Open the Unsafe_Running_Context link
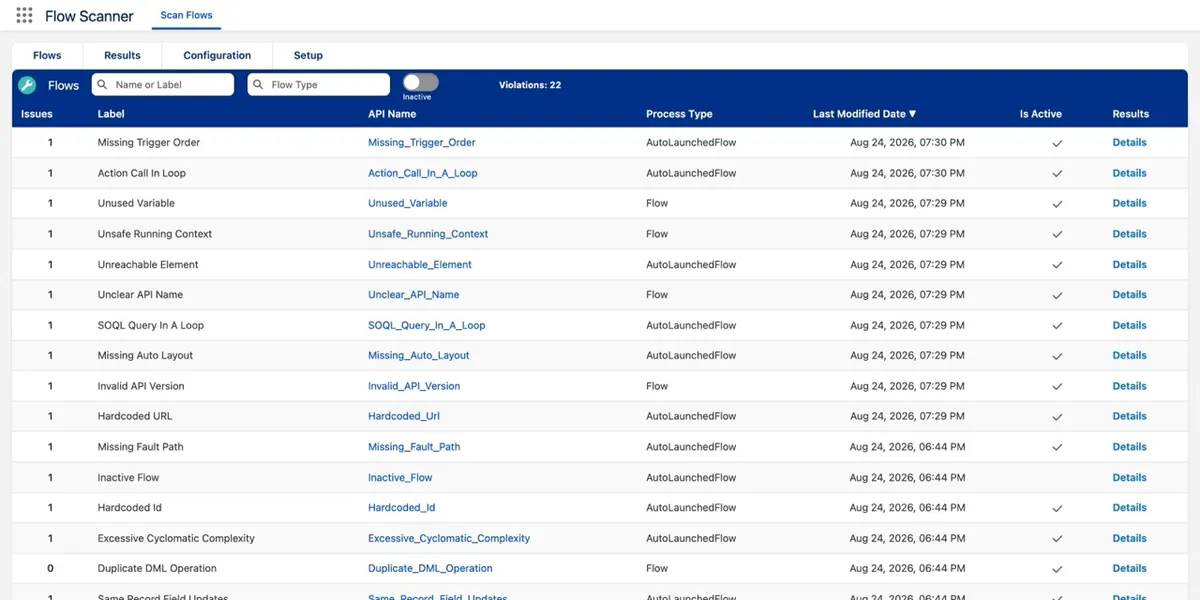This screenshot has height=600, width=1200. 428,234
